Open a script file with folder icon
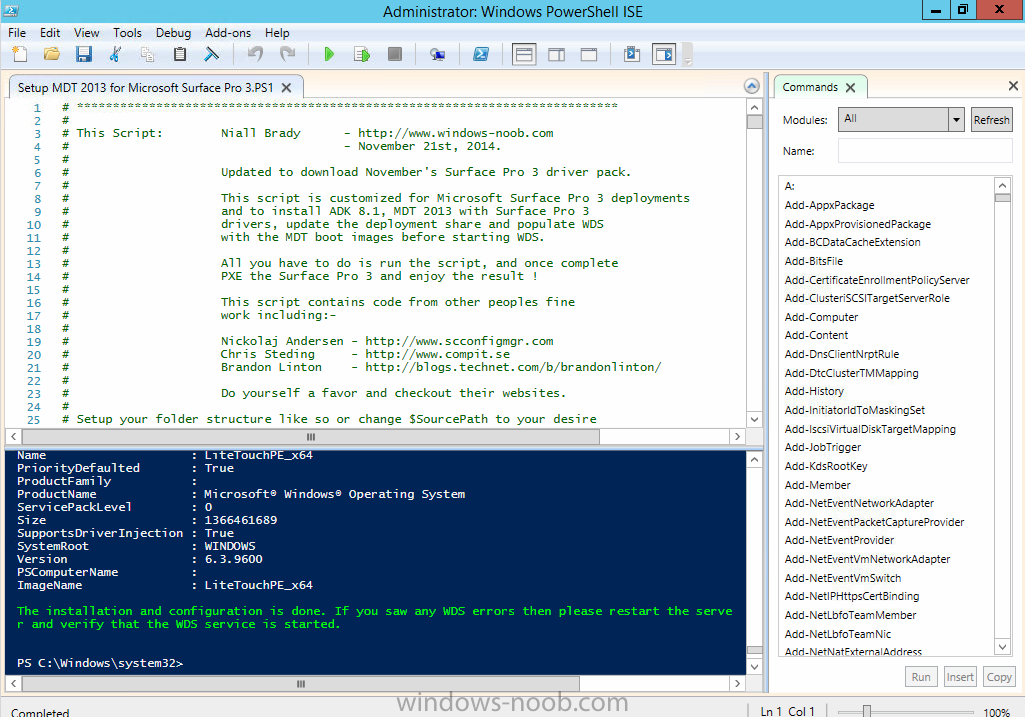1025x717 pixels. point(52,54)
